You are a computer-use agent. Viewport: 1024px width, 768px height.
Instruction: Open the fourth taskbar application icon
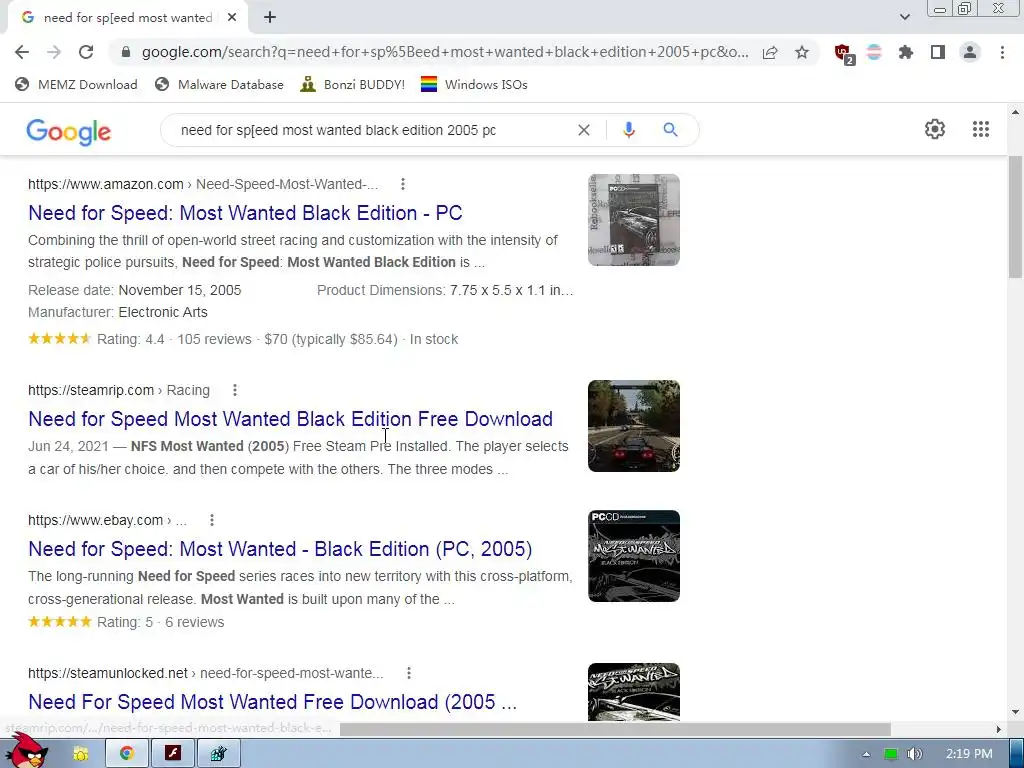point(219,754)
